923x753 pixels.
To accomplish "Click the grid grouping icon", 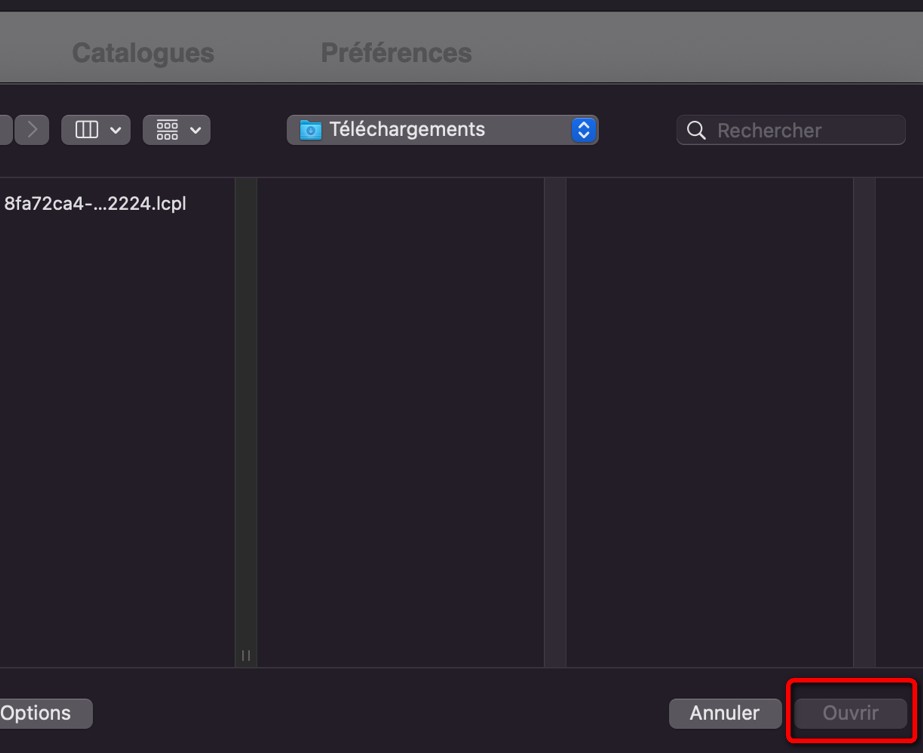I will (168, 130).
